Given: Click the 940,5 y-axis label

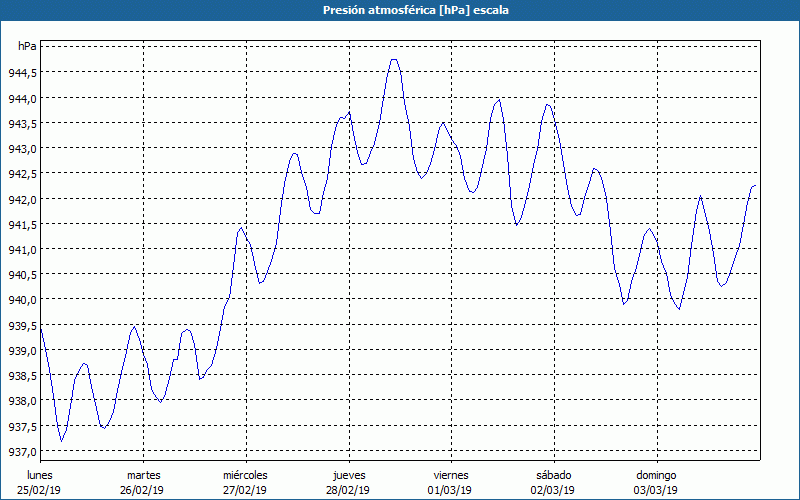Looking at the screenshot, I should [x=22, y=274].
